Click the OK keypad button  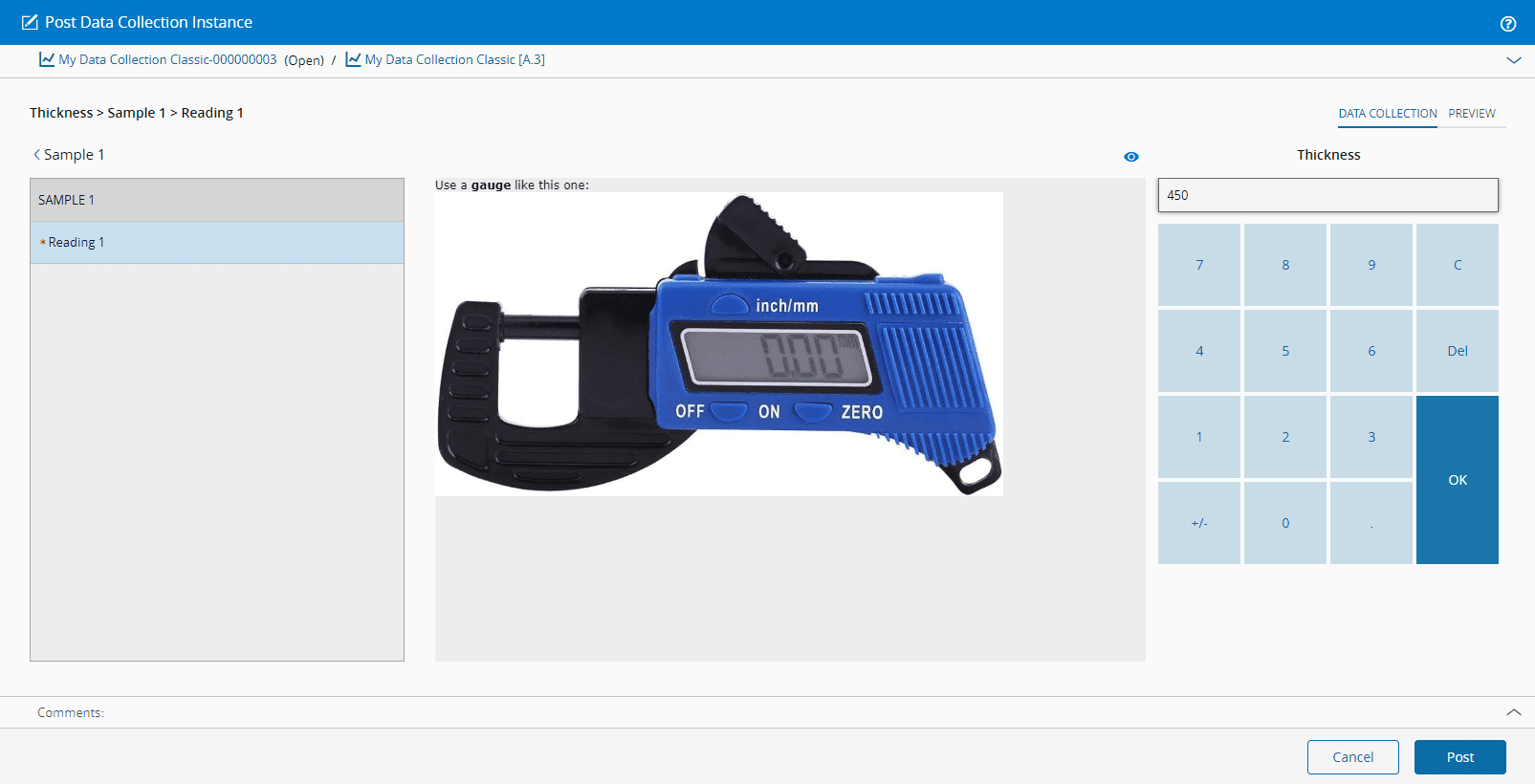1458,480
